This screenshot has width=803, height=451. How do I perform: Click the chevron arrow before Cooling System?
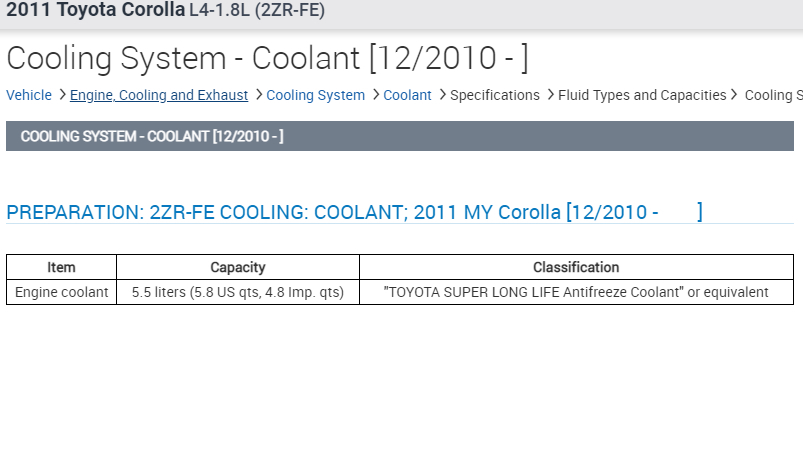(x=258, y=95)
